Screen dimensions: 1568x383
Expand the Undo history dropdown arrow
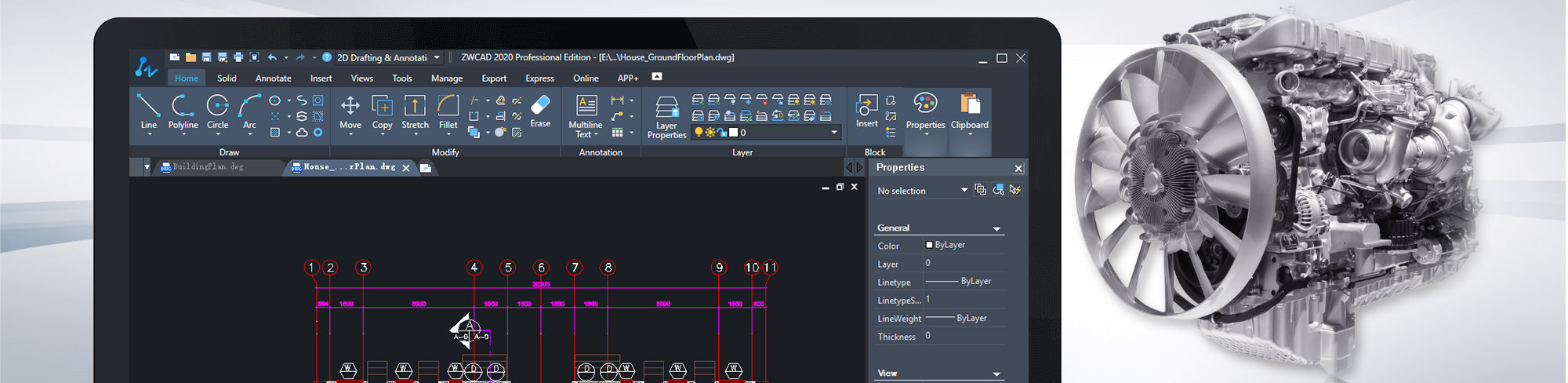pyautogui.click(x=286, y=57)
